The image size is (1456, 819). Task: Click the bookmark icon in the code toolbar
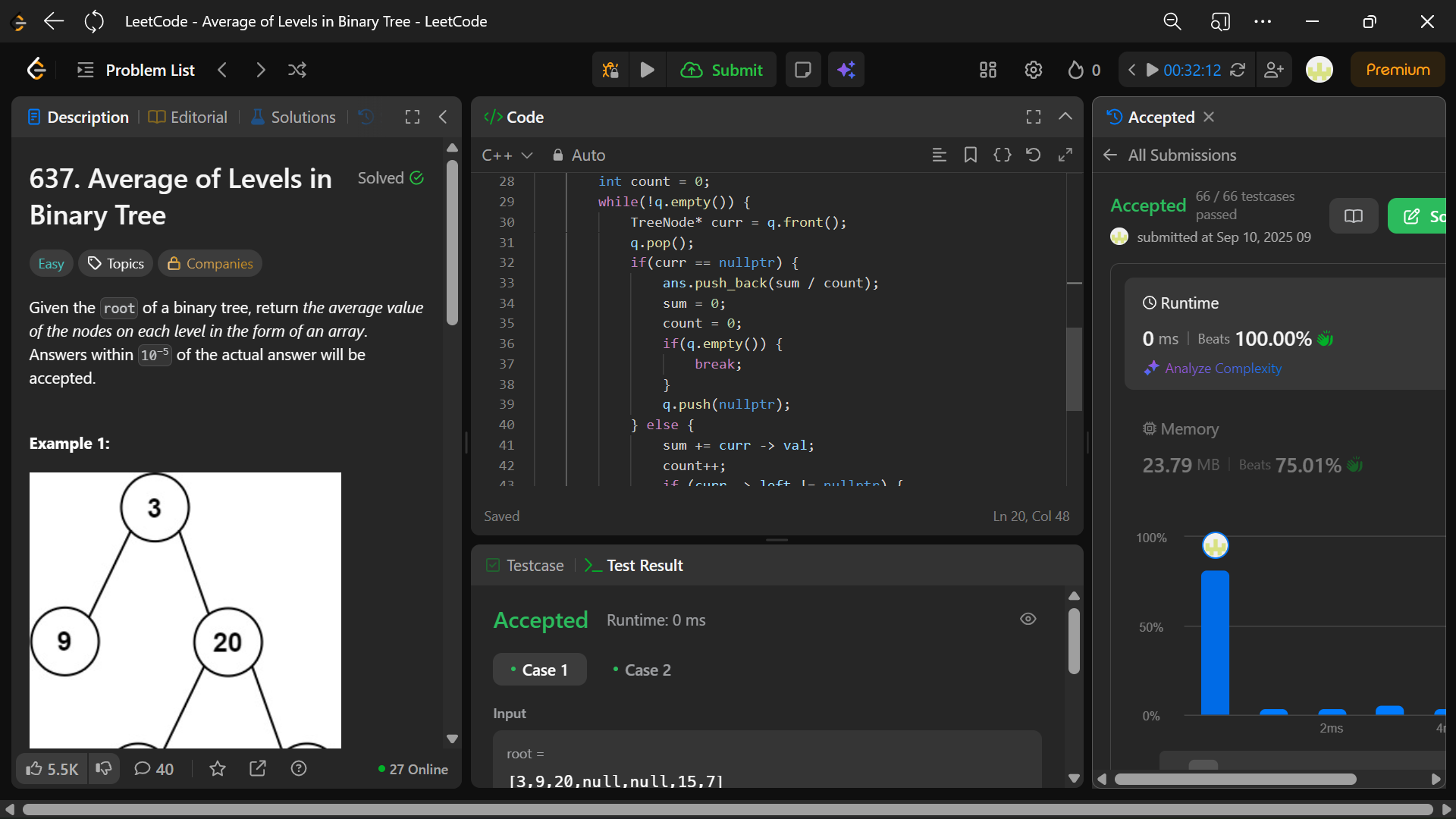tap(970, 155)
